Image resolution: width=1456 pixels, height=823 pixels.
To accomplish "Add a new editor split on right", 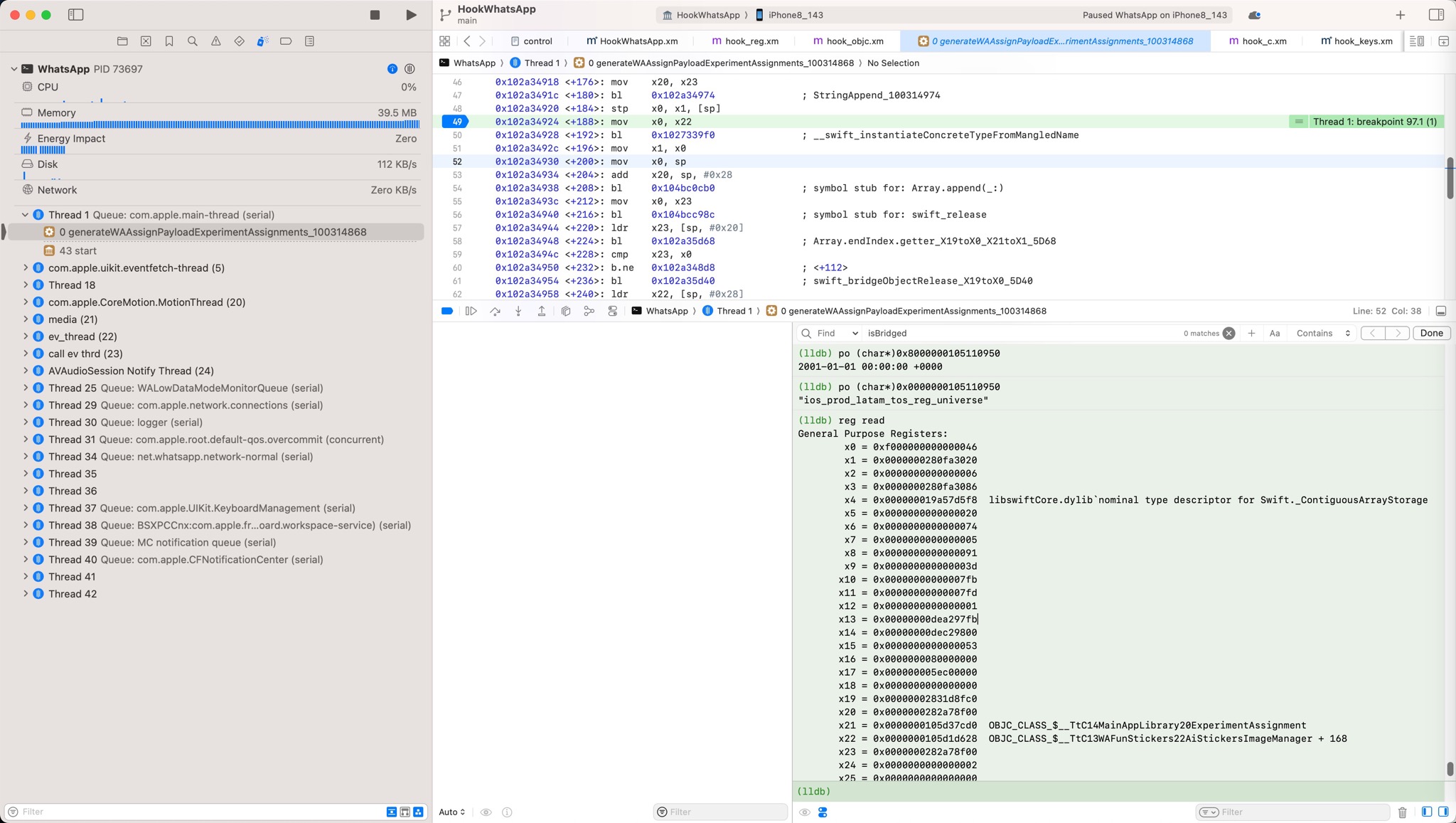I will pos(1443,41).
